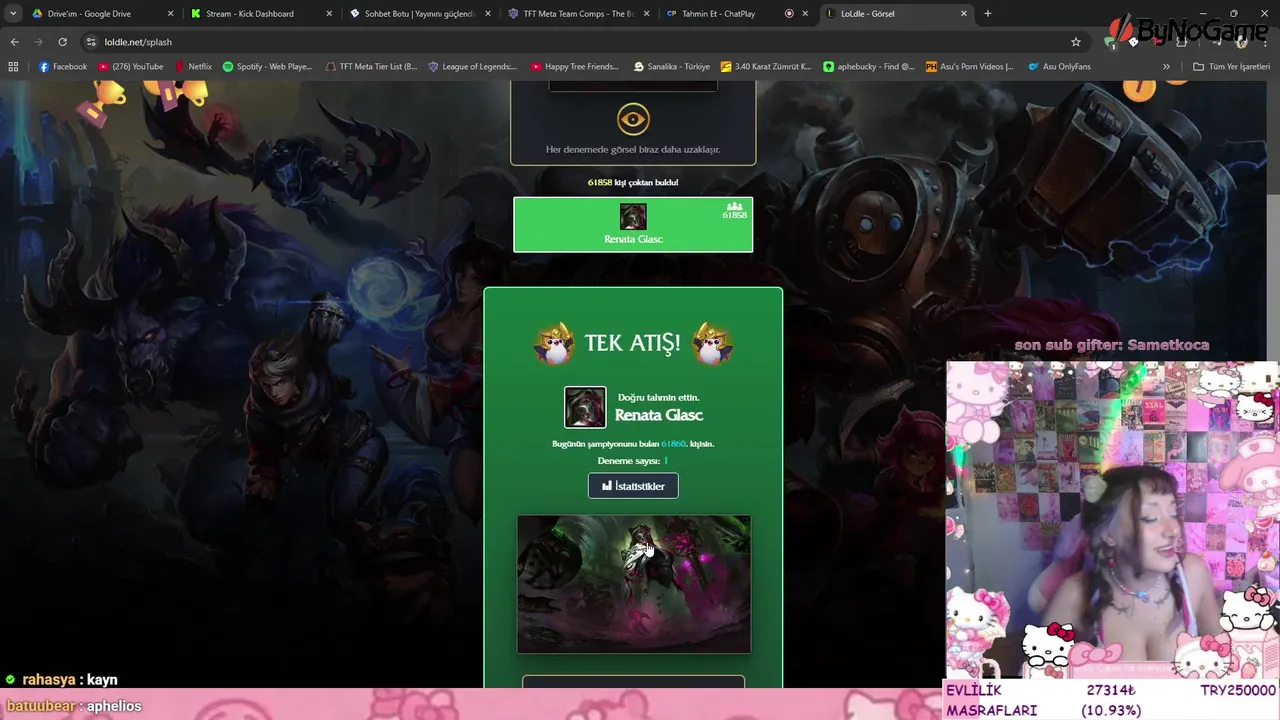Click the recording indicator on the ChatPlay tab
The image size is (1280, 720).
pos(789,14)
